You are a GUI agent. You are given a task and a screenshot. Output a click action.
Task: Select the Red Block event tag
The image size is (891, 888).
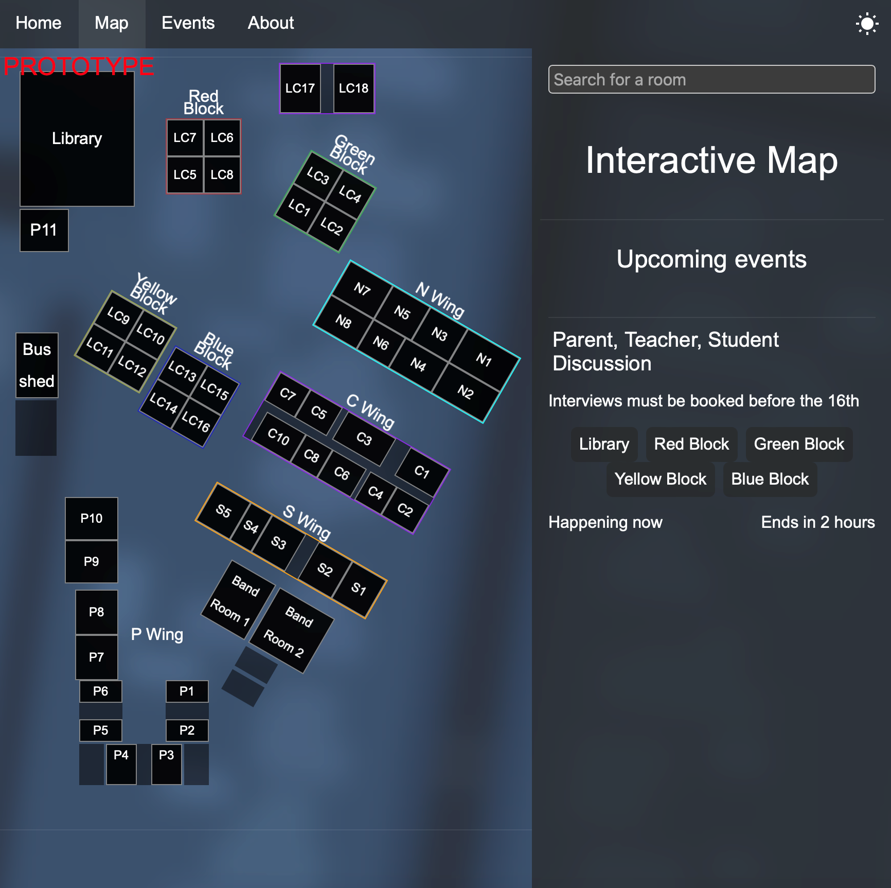(x=692, y=444)
